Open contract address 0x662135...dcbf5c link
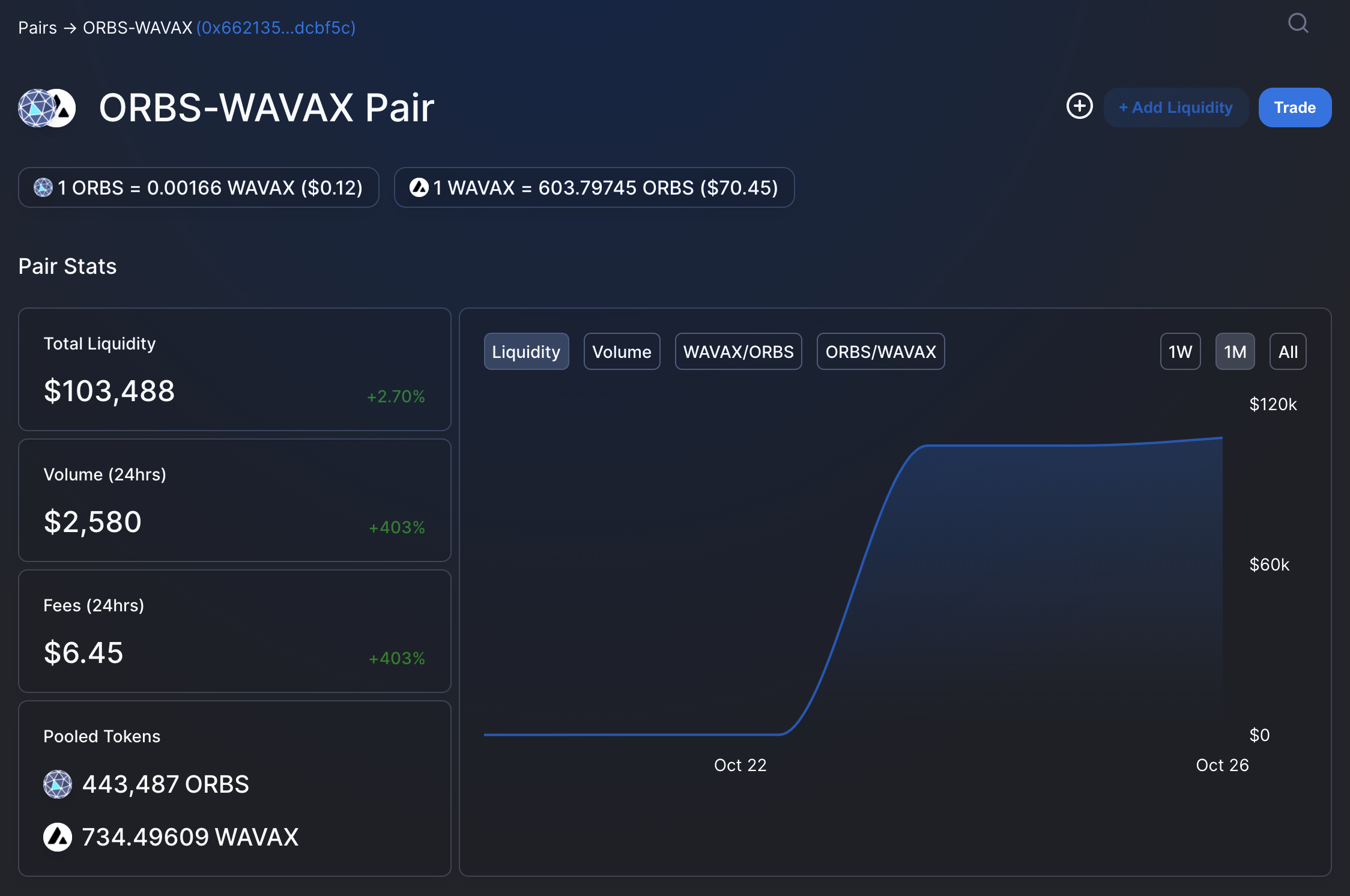Image resolution: width=1350 pixels, height=896 pixels. click(276, 28)
